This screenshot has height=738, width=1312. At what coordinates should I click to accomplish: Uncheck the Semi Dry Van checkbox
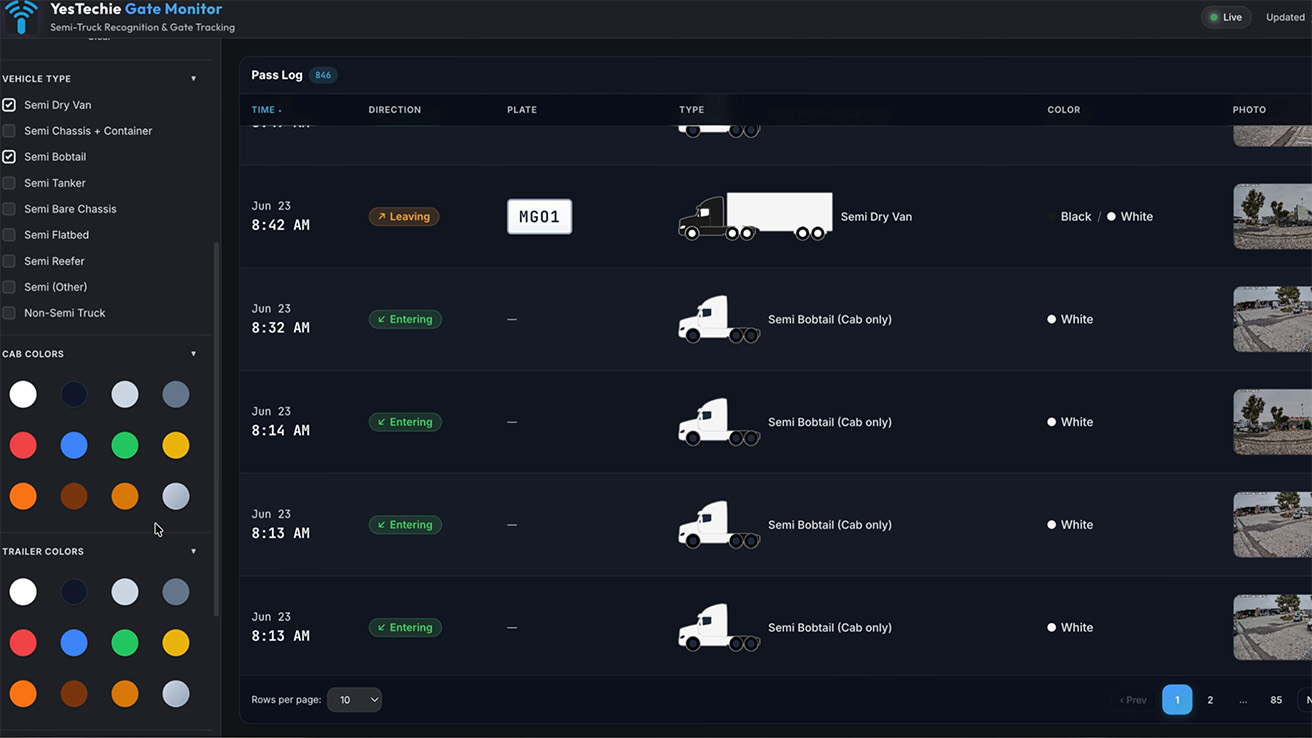point(9,105)
